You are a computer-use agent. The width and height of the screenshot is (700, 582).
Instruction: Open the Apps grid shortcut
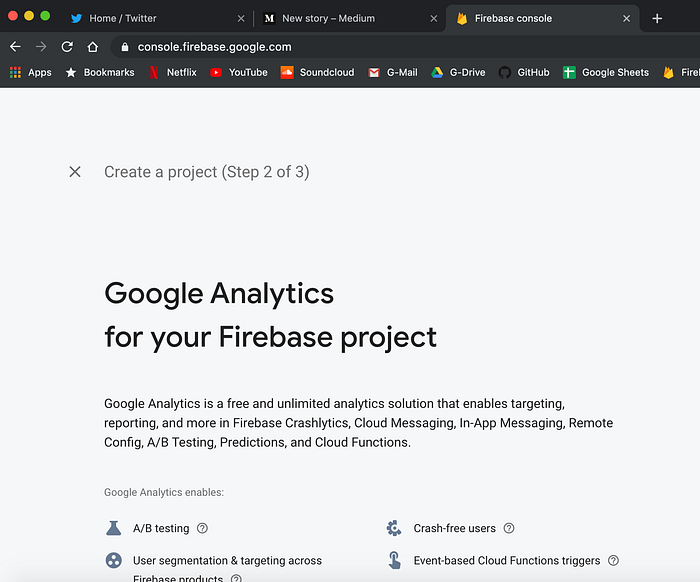pos(30,72)
